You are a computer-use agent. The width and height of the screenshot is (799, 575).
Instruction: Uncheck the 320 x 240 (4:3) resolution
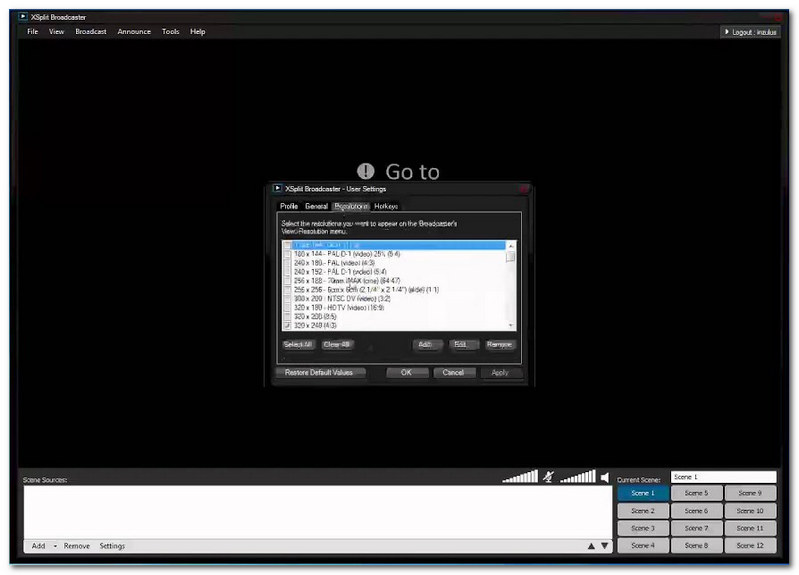tap(287, 325)
